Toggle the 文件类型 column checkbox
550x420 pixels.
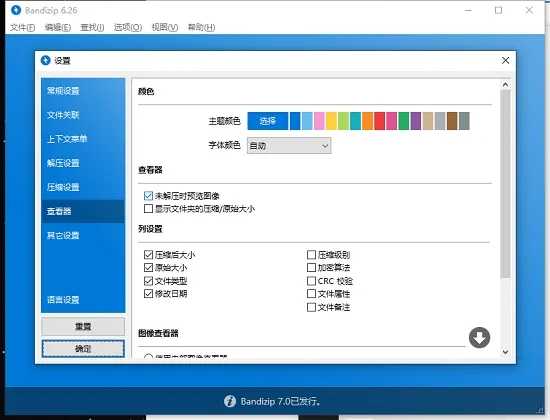click(148, 281)
